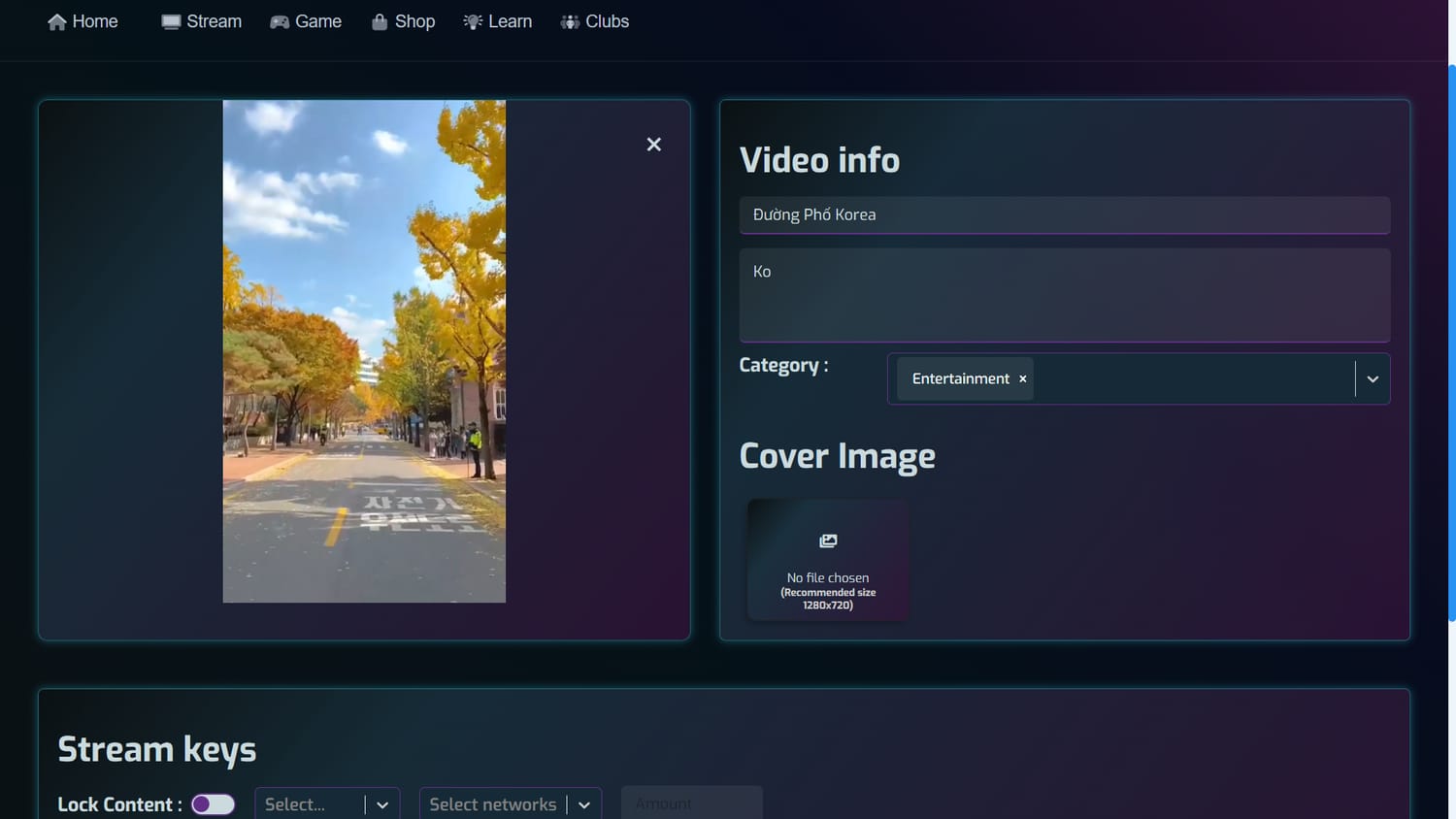Click the 'Category :' label
Viewport: 1456px width, 819px height.
pos(783,366)
